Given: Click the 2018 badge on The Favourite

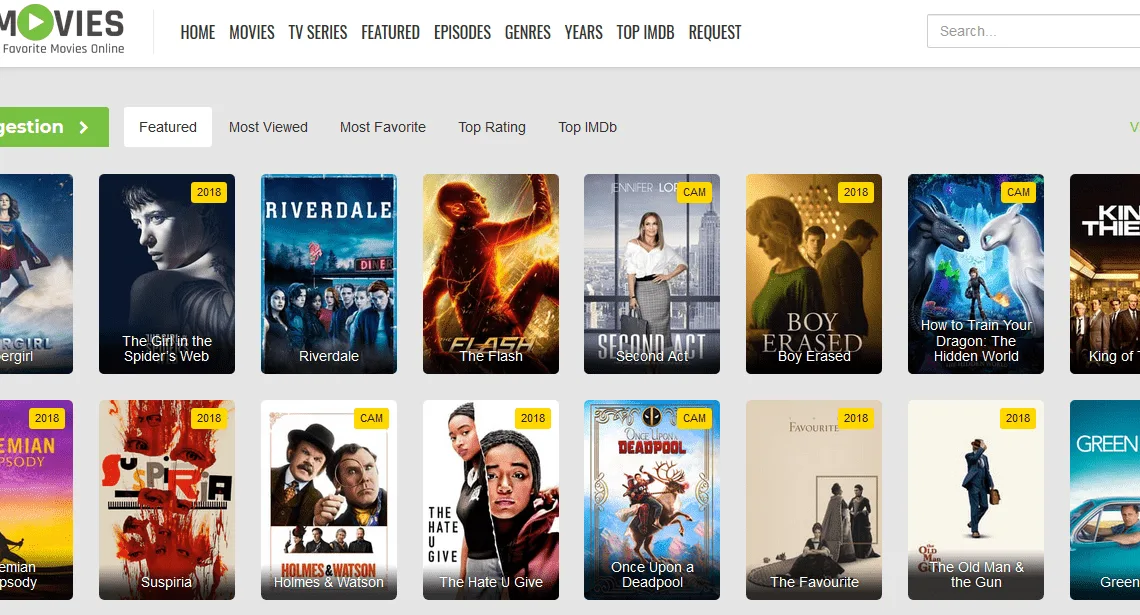Looking at the screenshot, I should [x=856, y=418].
